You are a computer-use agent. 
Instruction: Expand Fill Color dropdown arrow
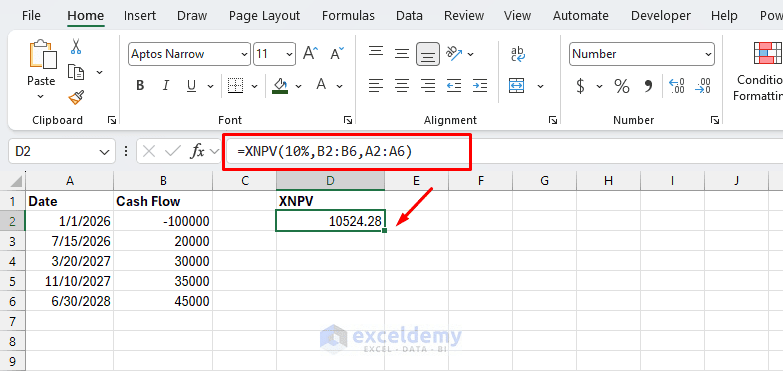coord(299,86)
